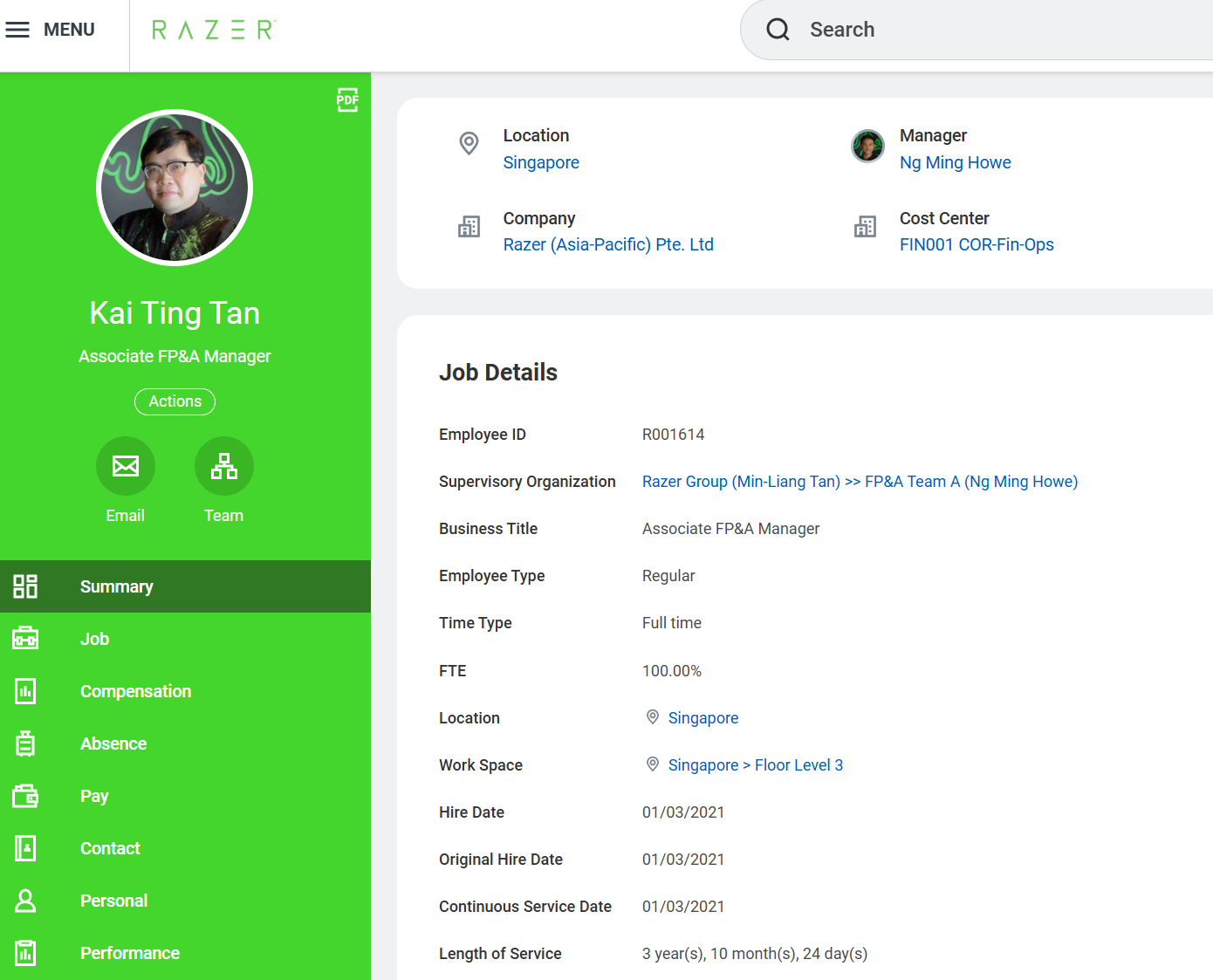
Task: Open the Pay tab
Action: pos(185,796)
